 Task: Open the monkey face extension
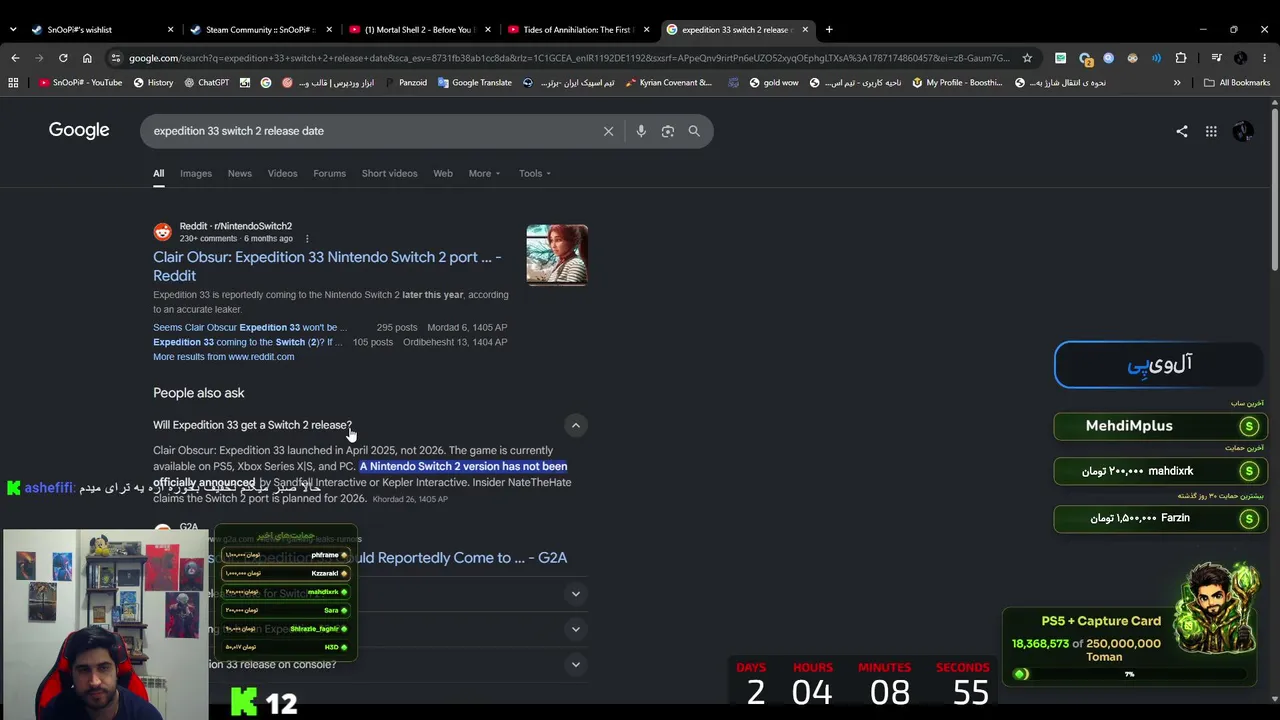coord(1132,58)
